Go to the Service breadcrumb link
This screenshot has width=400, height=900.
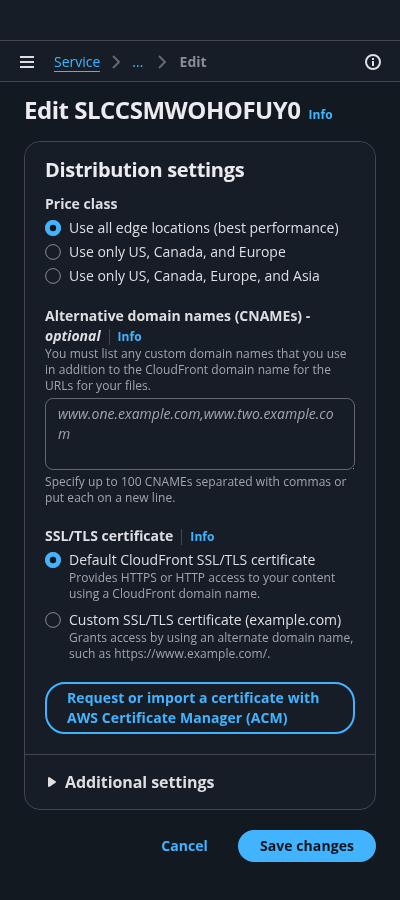[77, 62]
